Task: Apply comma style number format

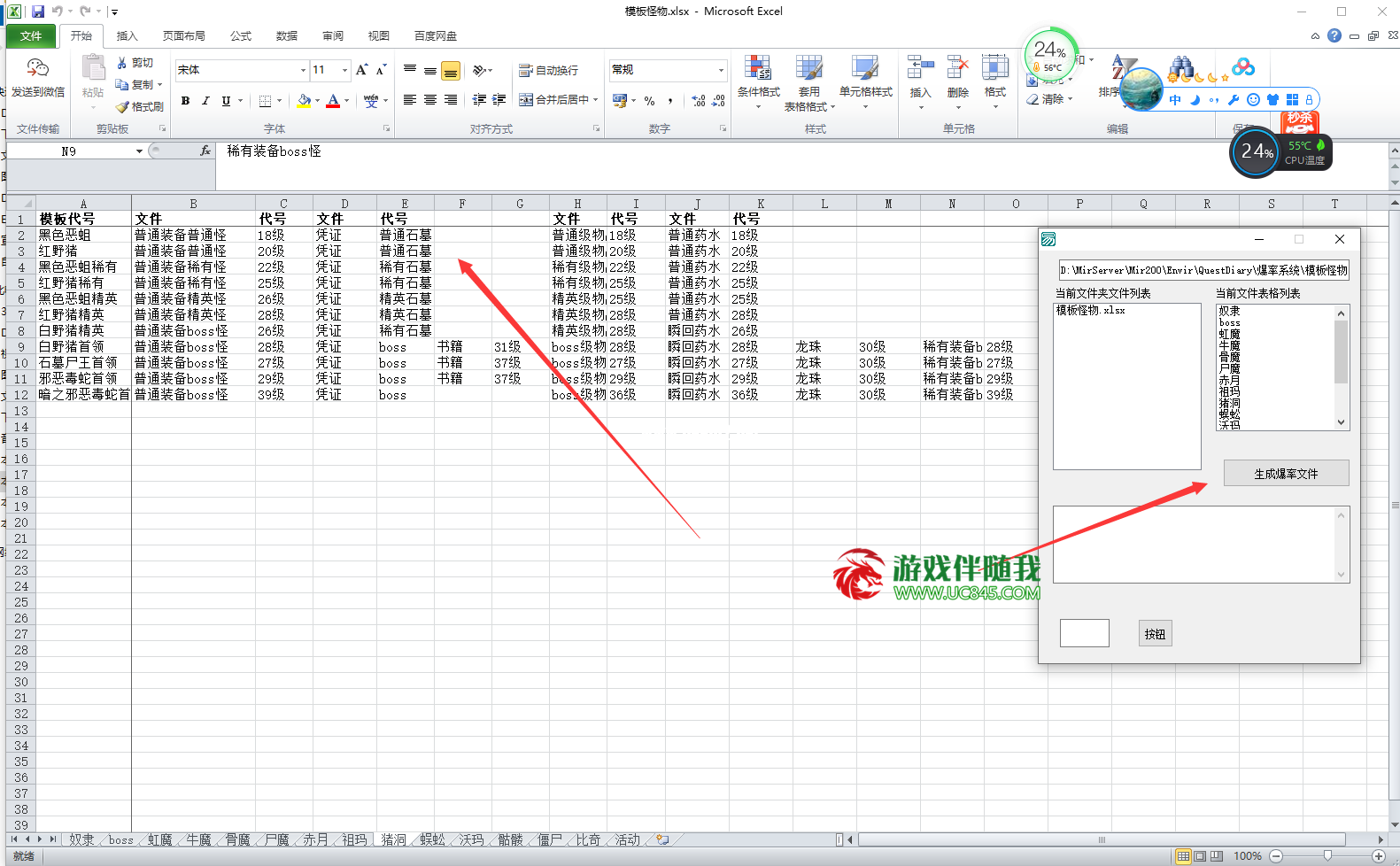Action: tap(670, 101)
